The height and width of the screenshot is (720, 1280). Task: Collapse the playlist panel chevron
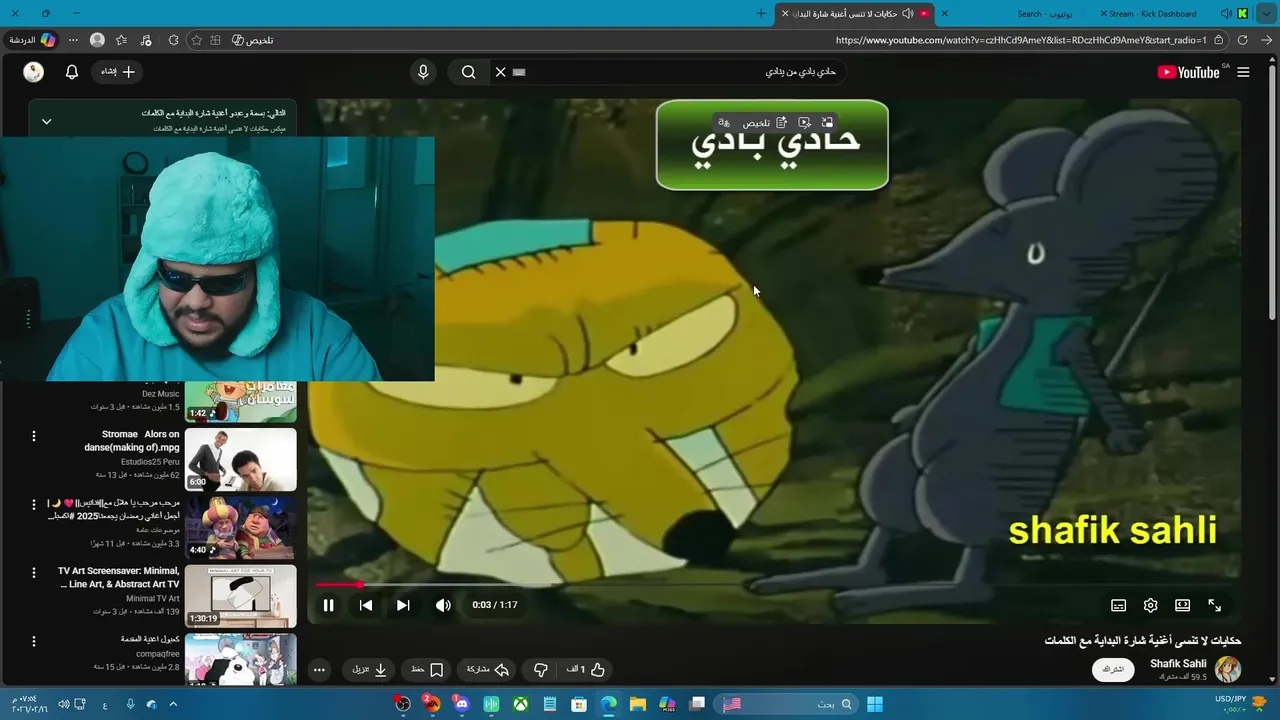point(46,121)
